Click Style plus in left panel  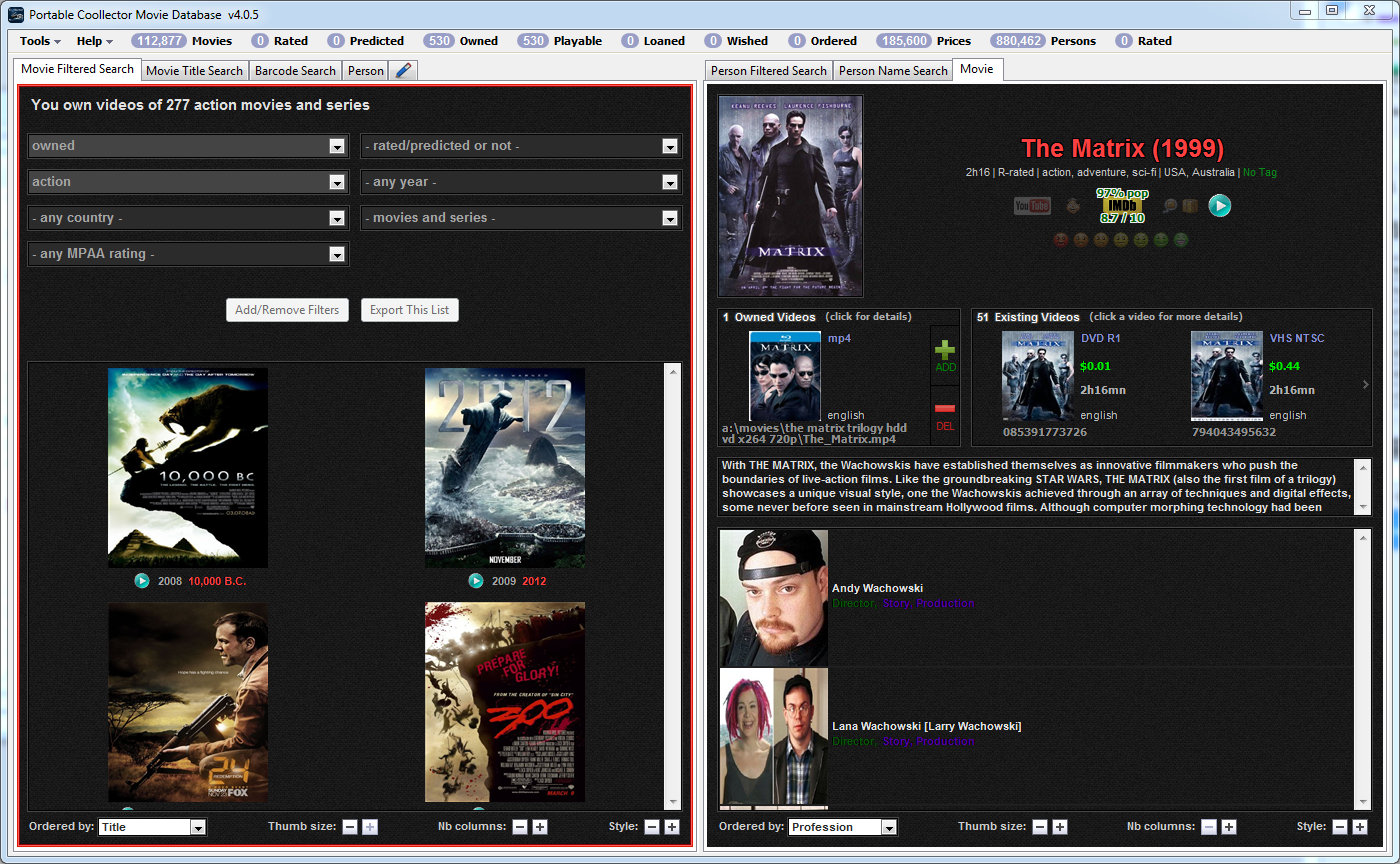(x=672, y=827)
